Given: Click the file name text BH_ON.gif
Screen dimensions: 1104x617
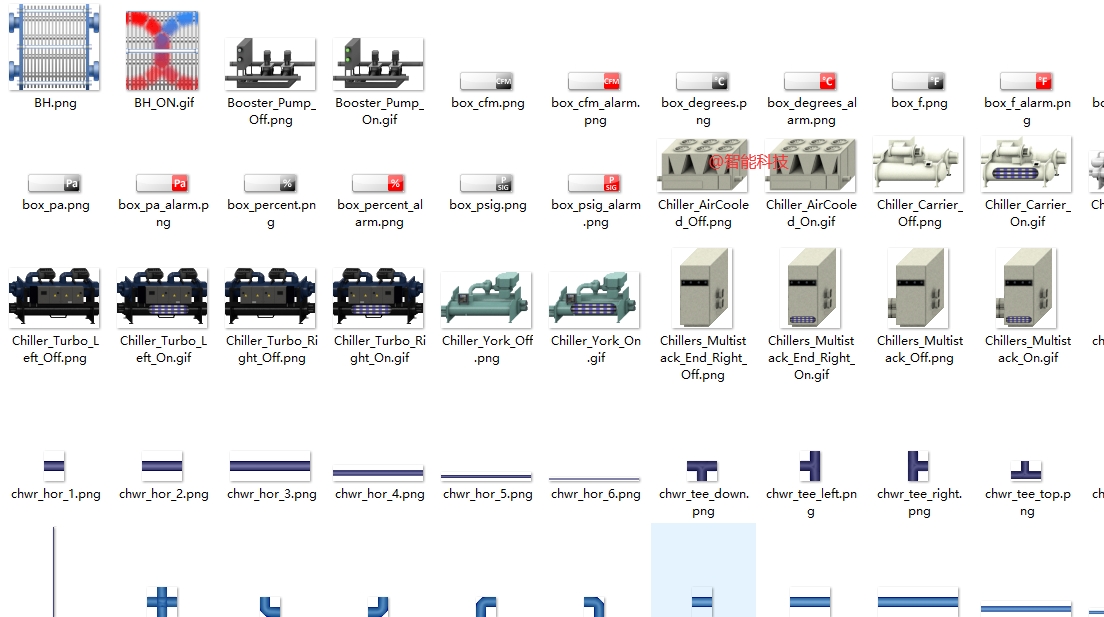Looking at the screenshot, I should [x=163, y=103].
